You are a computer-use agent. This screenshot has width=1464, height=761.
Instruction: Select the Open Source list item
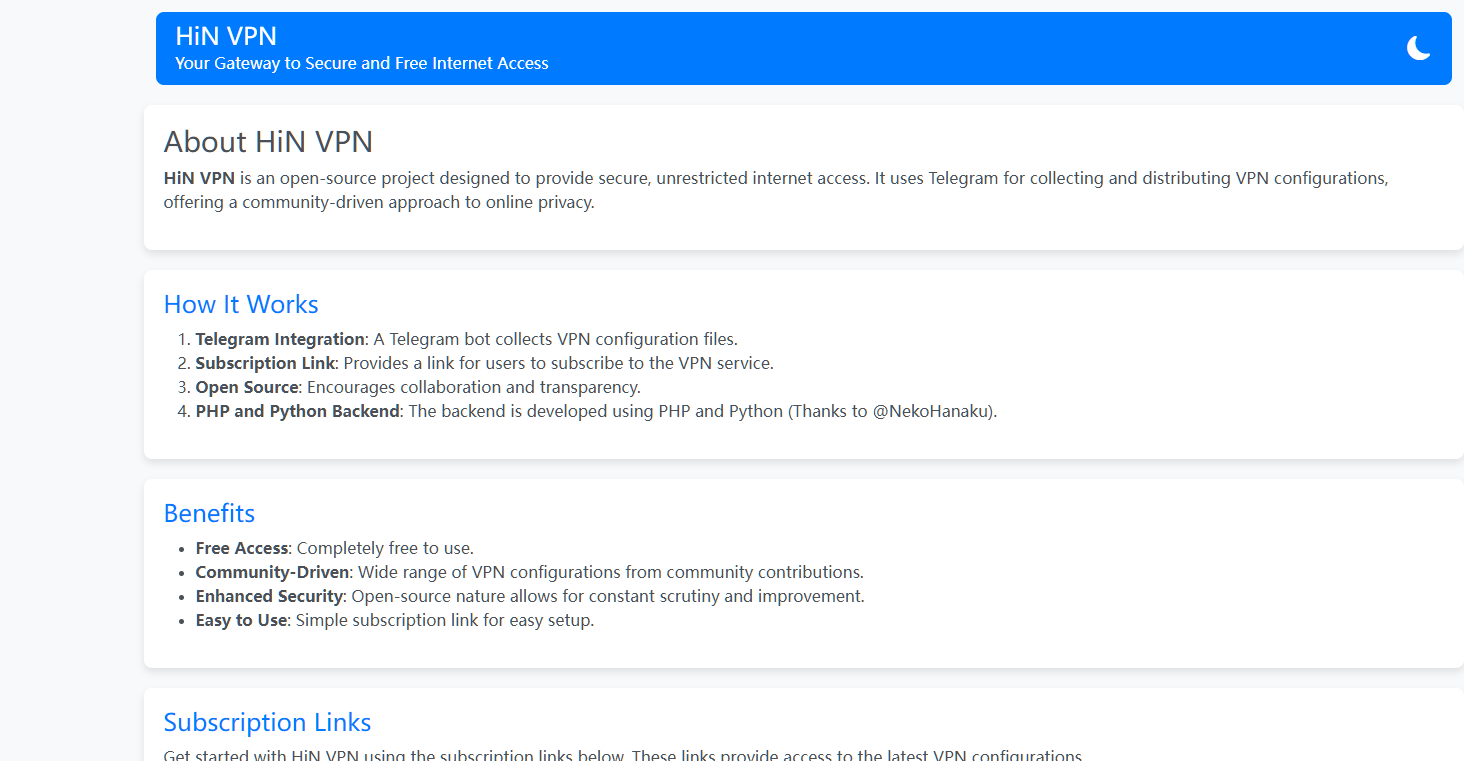coord(247,388)
